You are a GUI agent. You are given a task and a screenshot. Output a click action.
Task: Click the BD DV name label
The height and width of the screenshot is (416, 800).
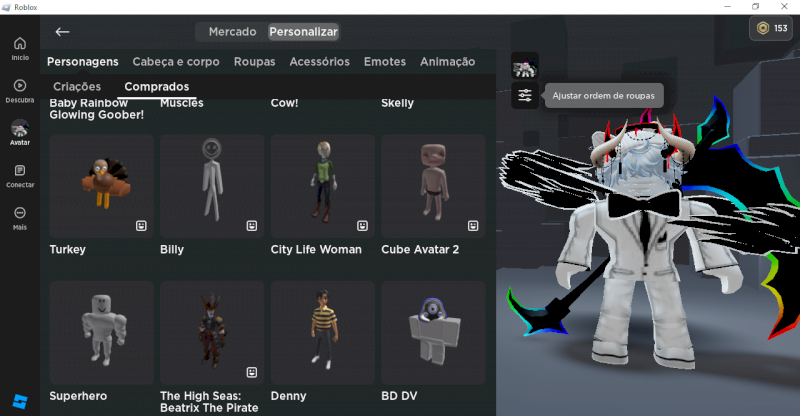pos(399,396)
